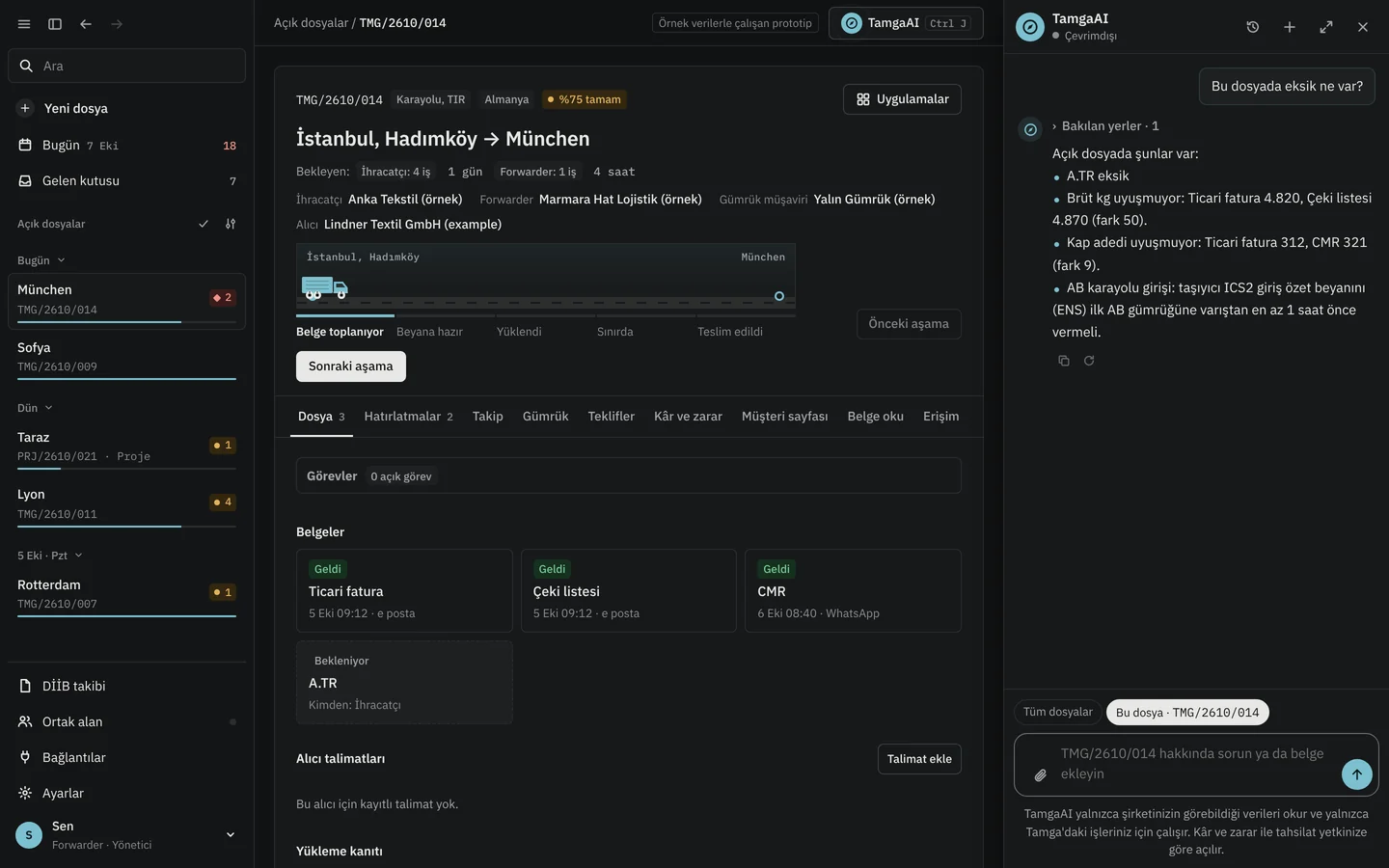Attach a document with the paperclip icon
Viewport: 1389px width, 868px height.
(1041, 774)
